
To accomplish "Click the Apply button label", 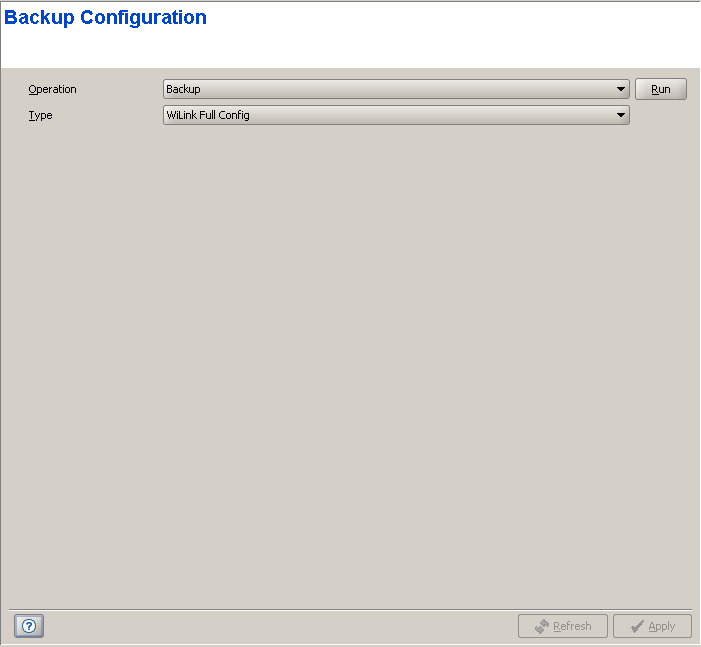I will (662, 626).
